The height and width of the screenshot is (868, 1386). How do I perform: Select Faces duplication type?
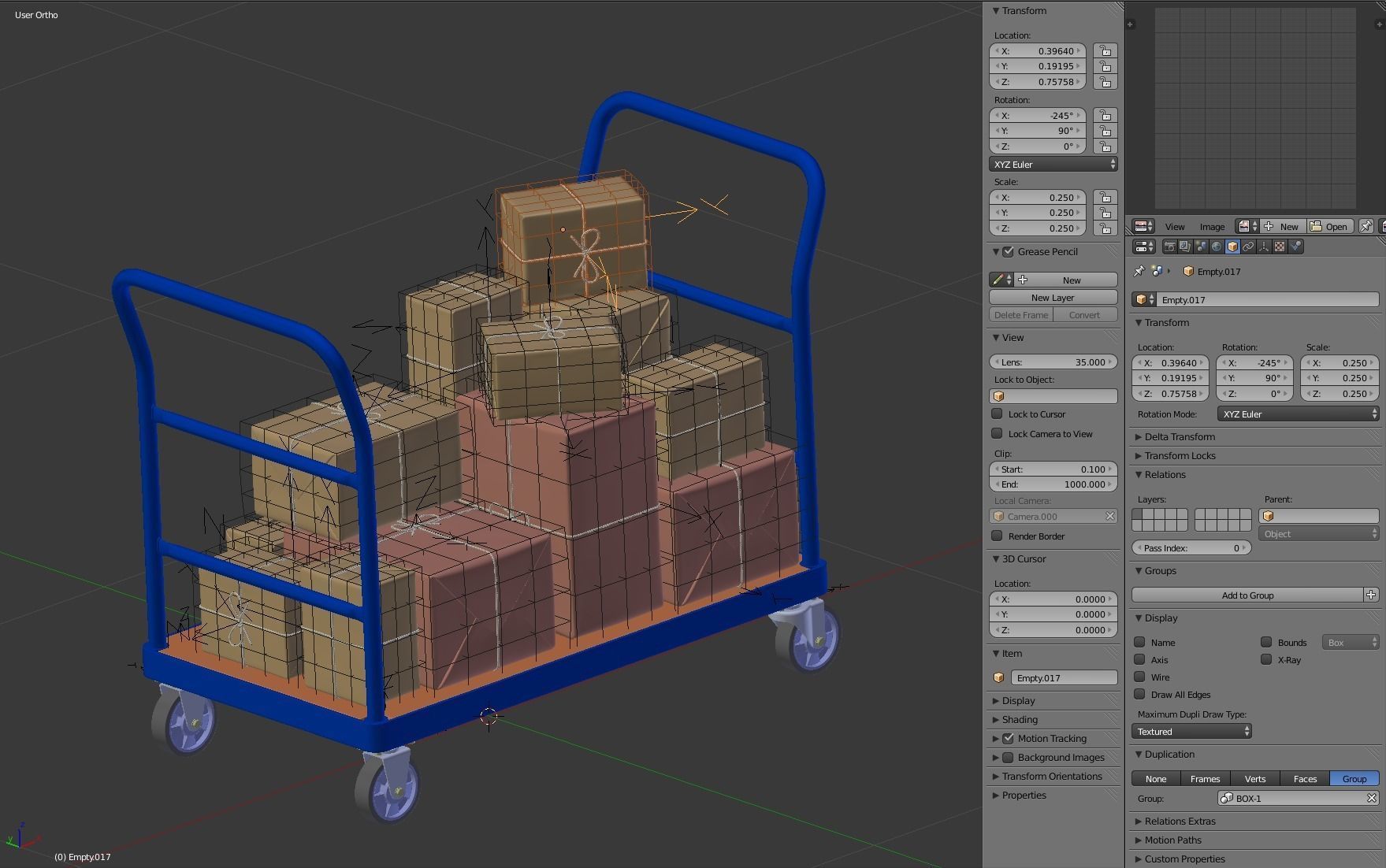pyautogui.click(x=1305, y=778)
